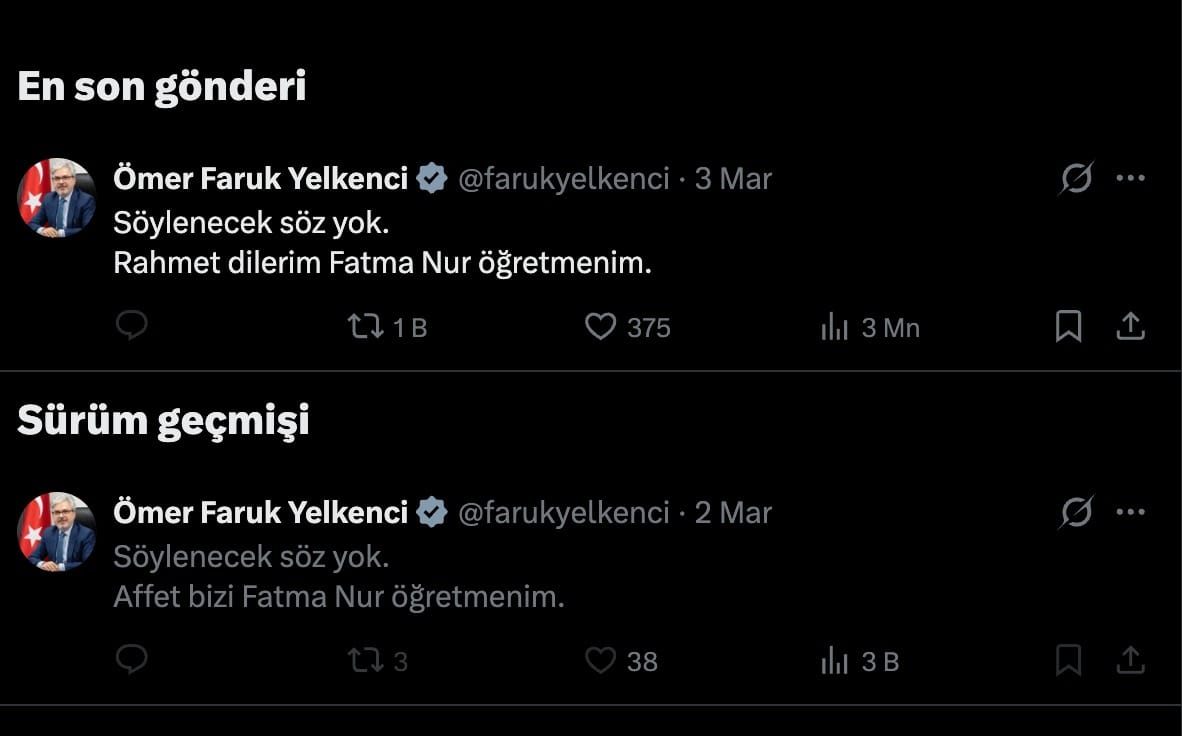1182x736 pixels.
Task: Click the verified badge next to Ömer Faruk Yelkenci
Action: coord(431,178)
